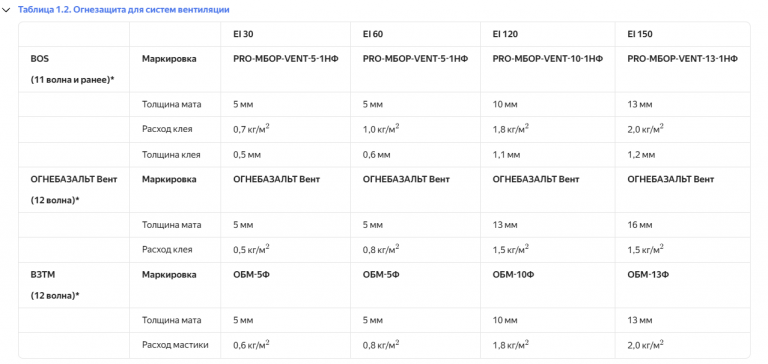Select the Расход мастики row label
The image size is (768, 364).
175,345
